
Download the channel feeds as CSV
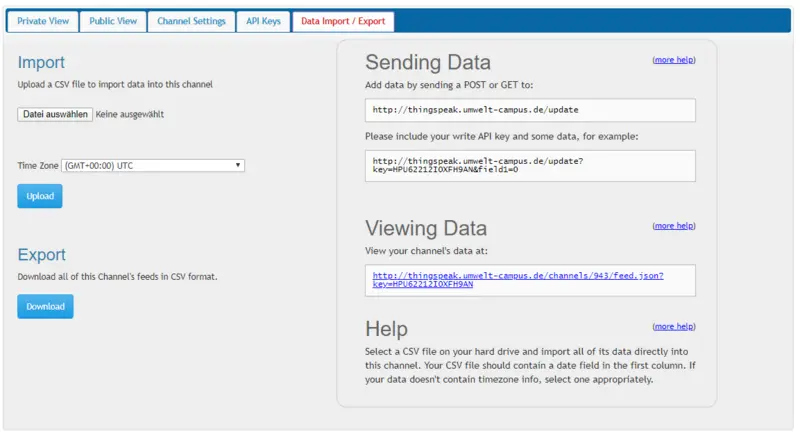click(45, 306)
